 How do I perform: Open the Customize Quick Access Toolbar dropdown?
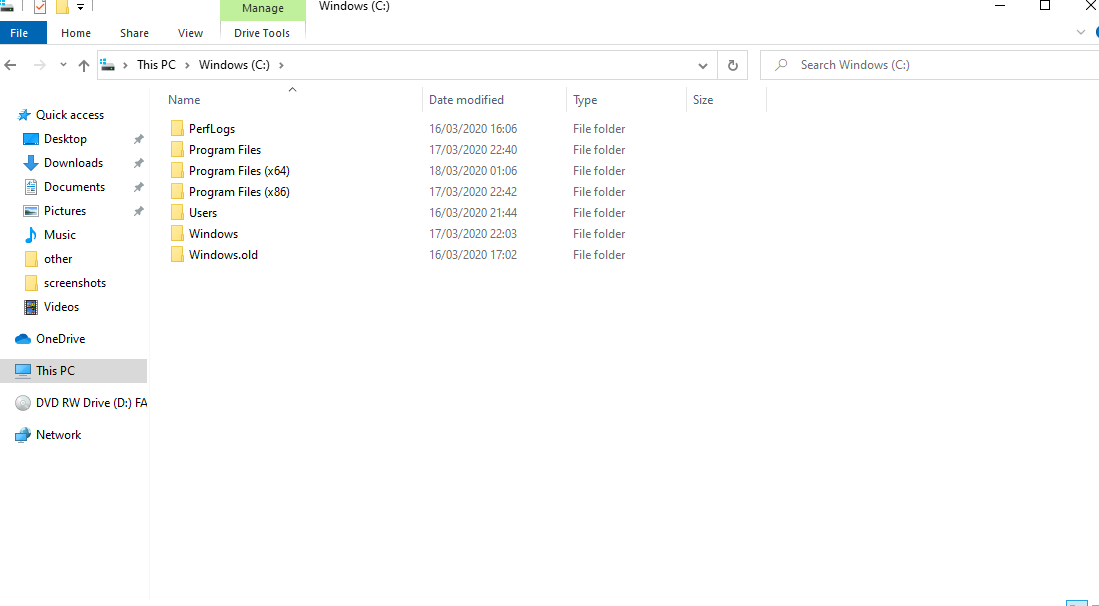pyautogui.click(x=81, y=7)
